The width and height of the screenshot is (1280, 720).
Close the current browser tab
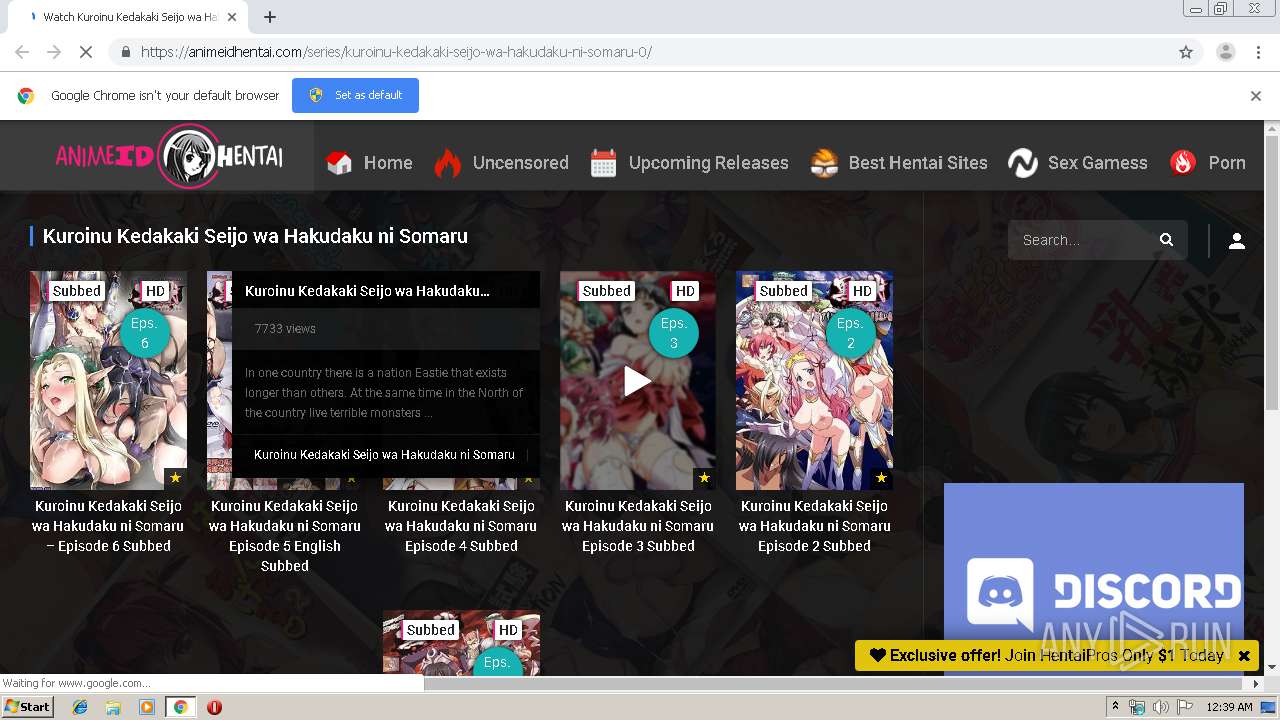[232, 17]
